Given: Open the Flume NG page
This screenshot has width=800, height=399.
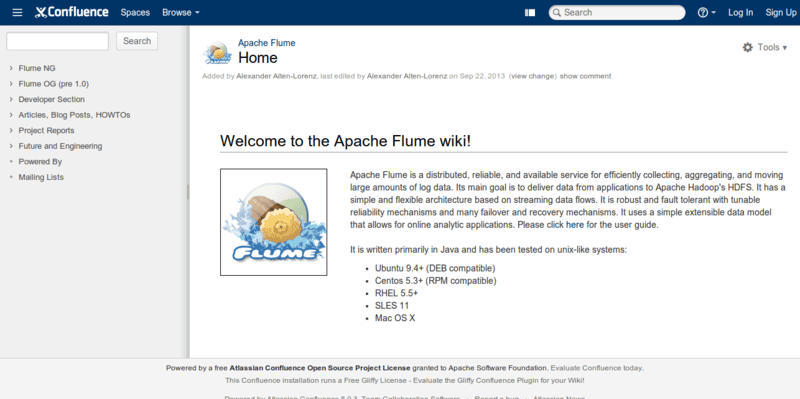Looking at the screenshot, I should coord(37,68).
